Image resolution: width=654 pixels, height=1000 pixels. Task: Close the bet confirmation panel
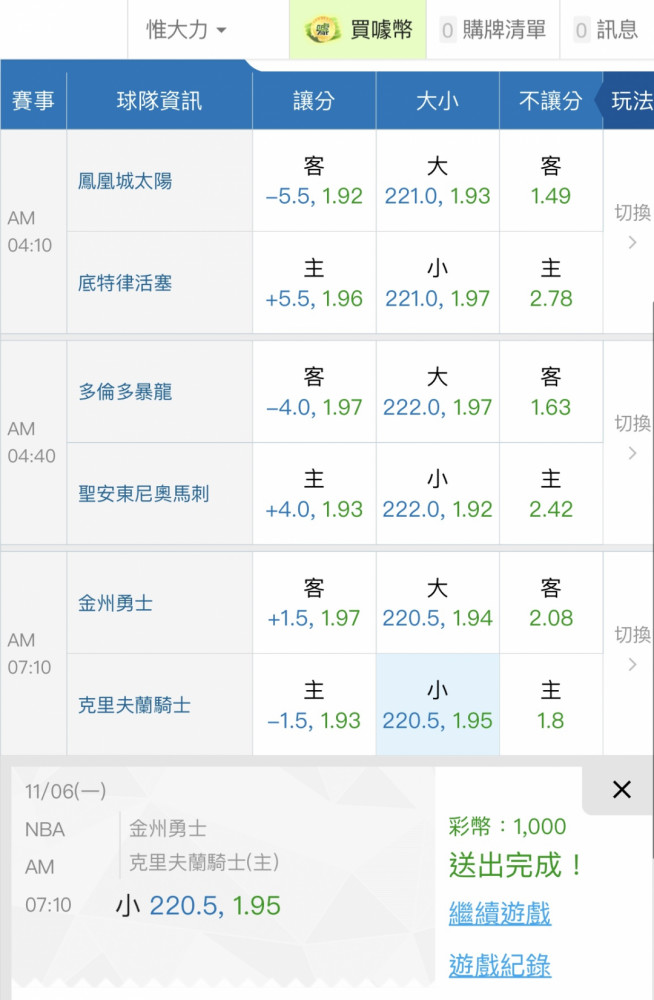(x=621, y=790)
